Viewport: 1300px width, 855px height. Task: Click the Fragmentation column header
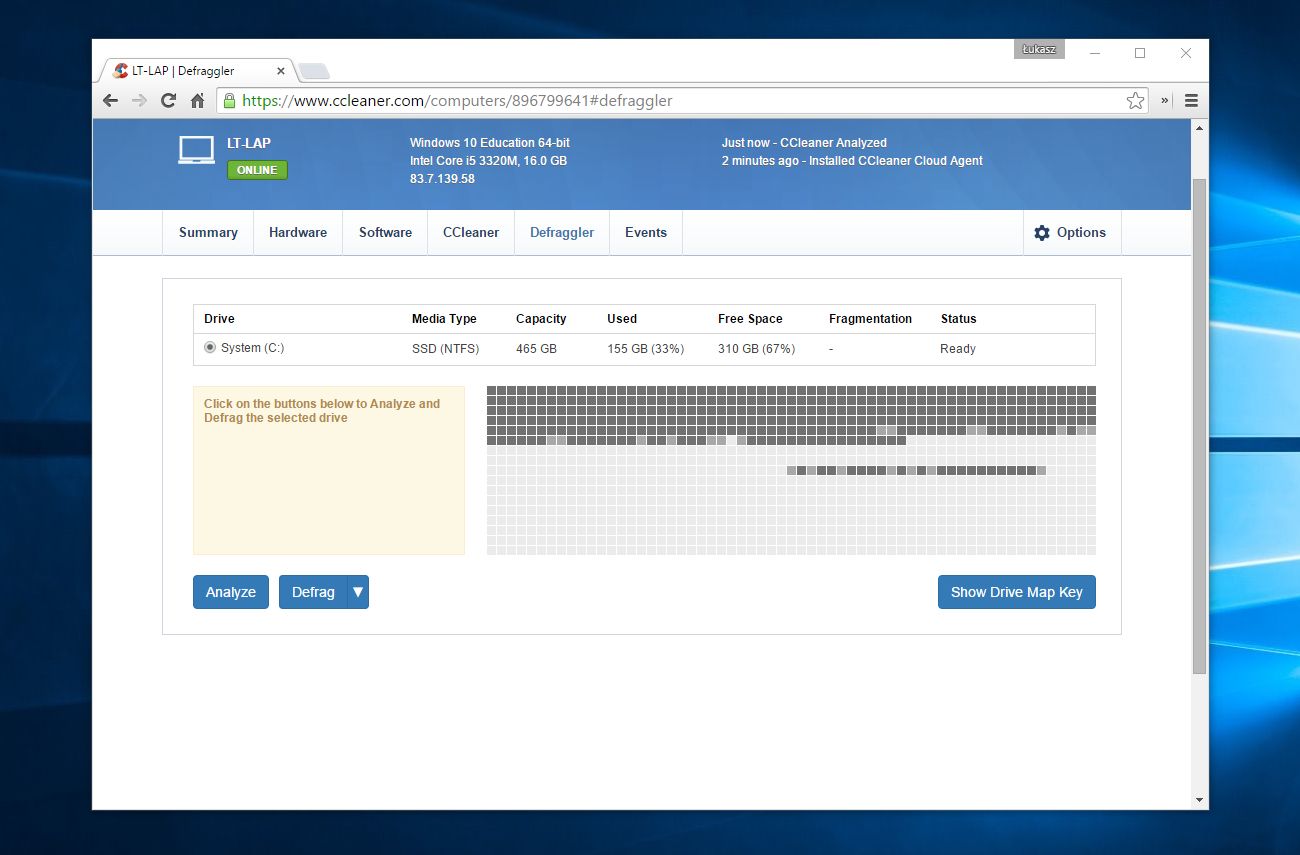(x=870, y=319)
